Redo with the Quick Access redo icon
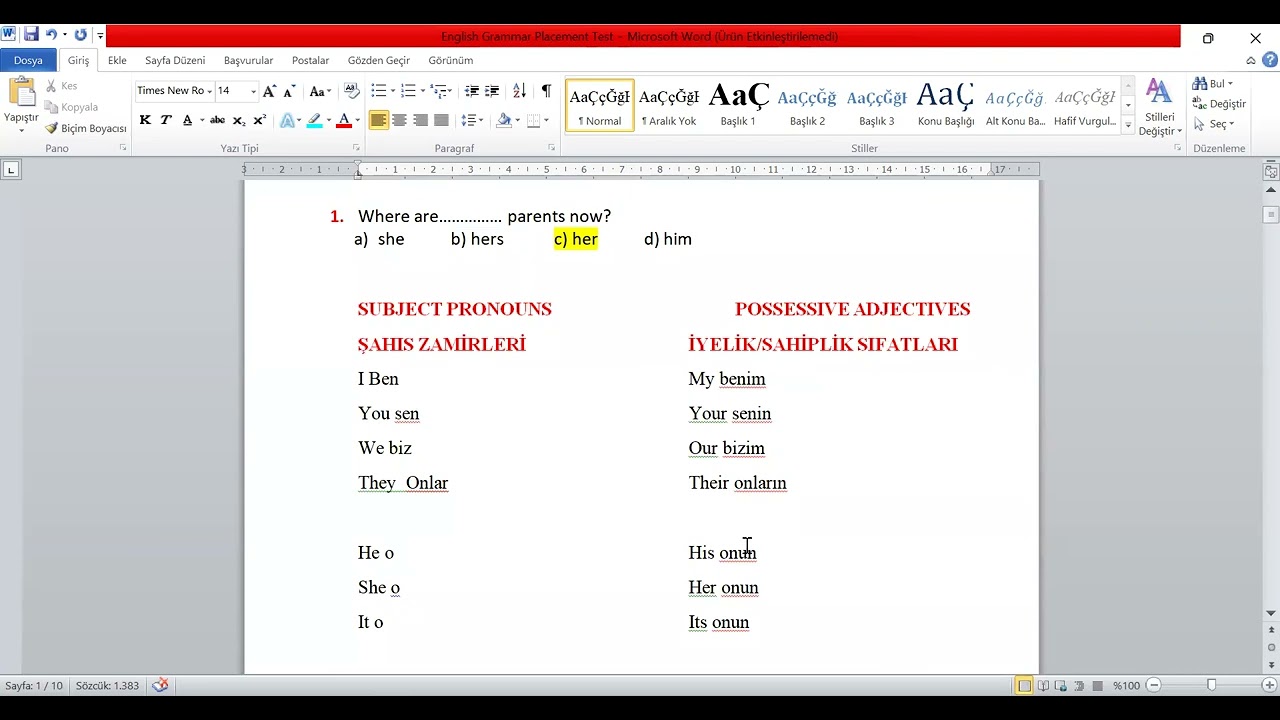The width and height of the screenshot is (1280, 720). [80, 35]
